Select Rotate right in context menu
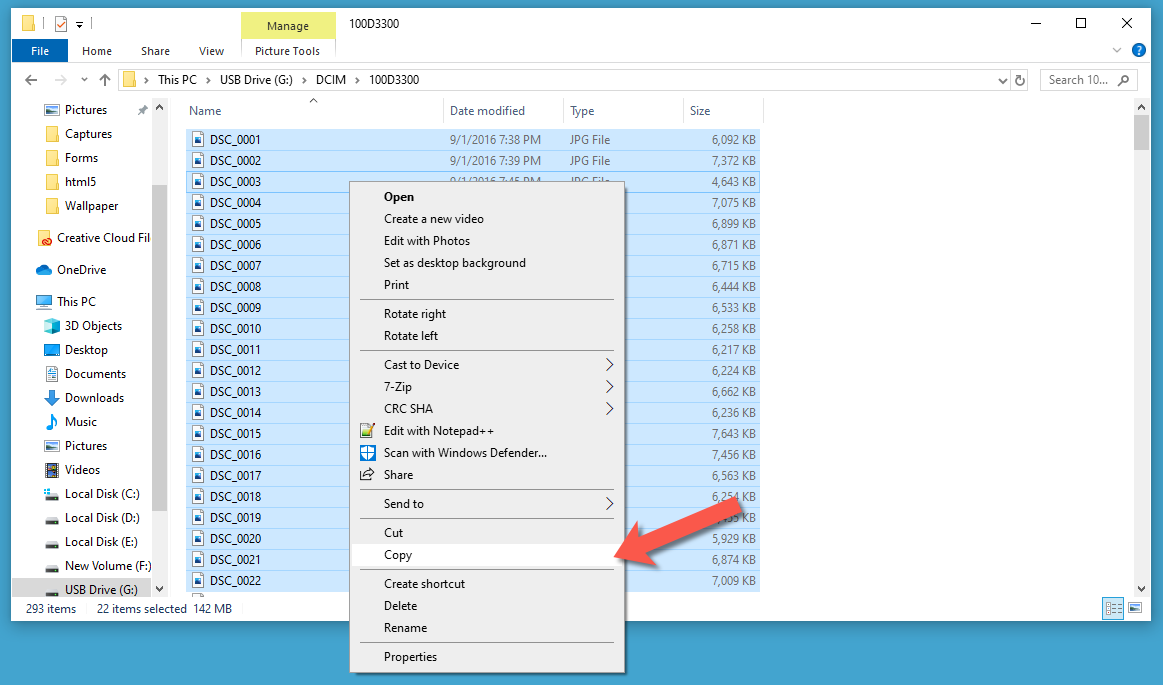Screen dimensions: 1163x685 (x=415, y=314)
